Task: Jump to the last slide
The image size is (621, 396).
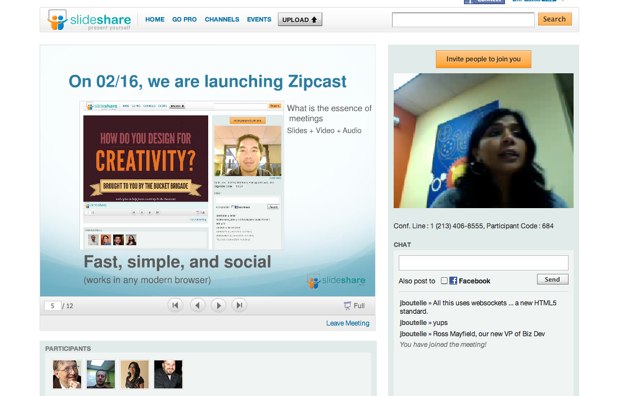Action: (x=239, y=305)
